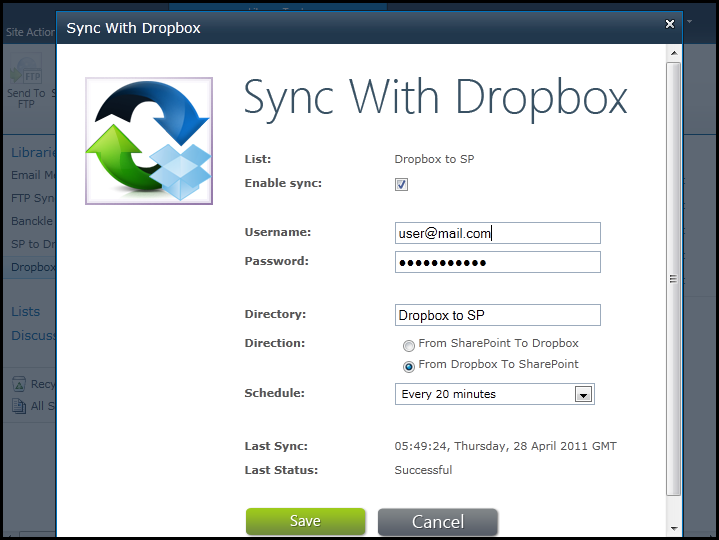This screenshot has width=719, height=540.
Task: Click the 'Successful' last status text
Action: coord(423,470)
